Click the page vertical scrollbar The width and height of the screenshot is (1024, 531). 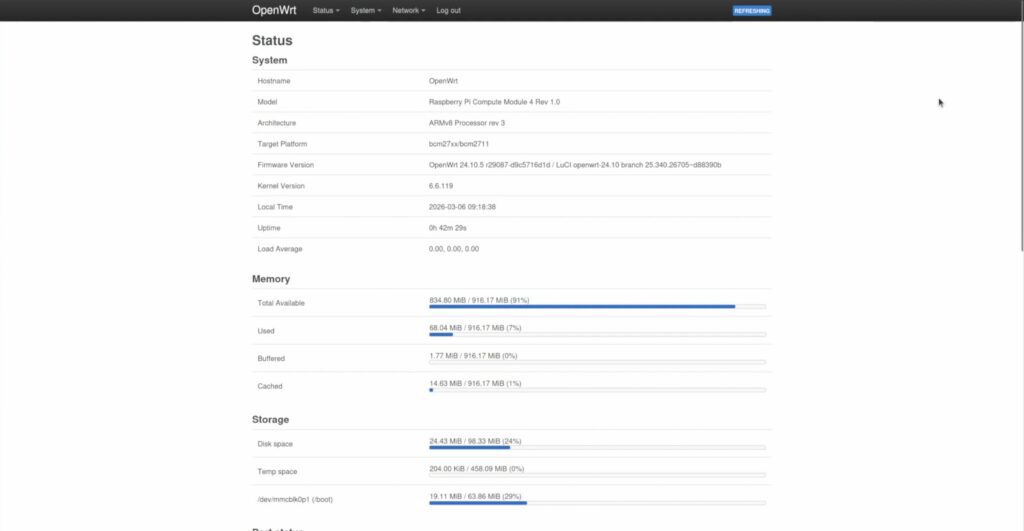(x=1021, y=125)
